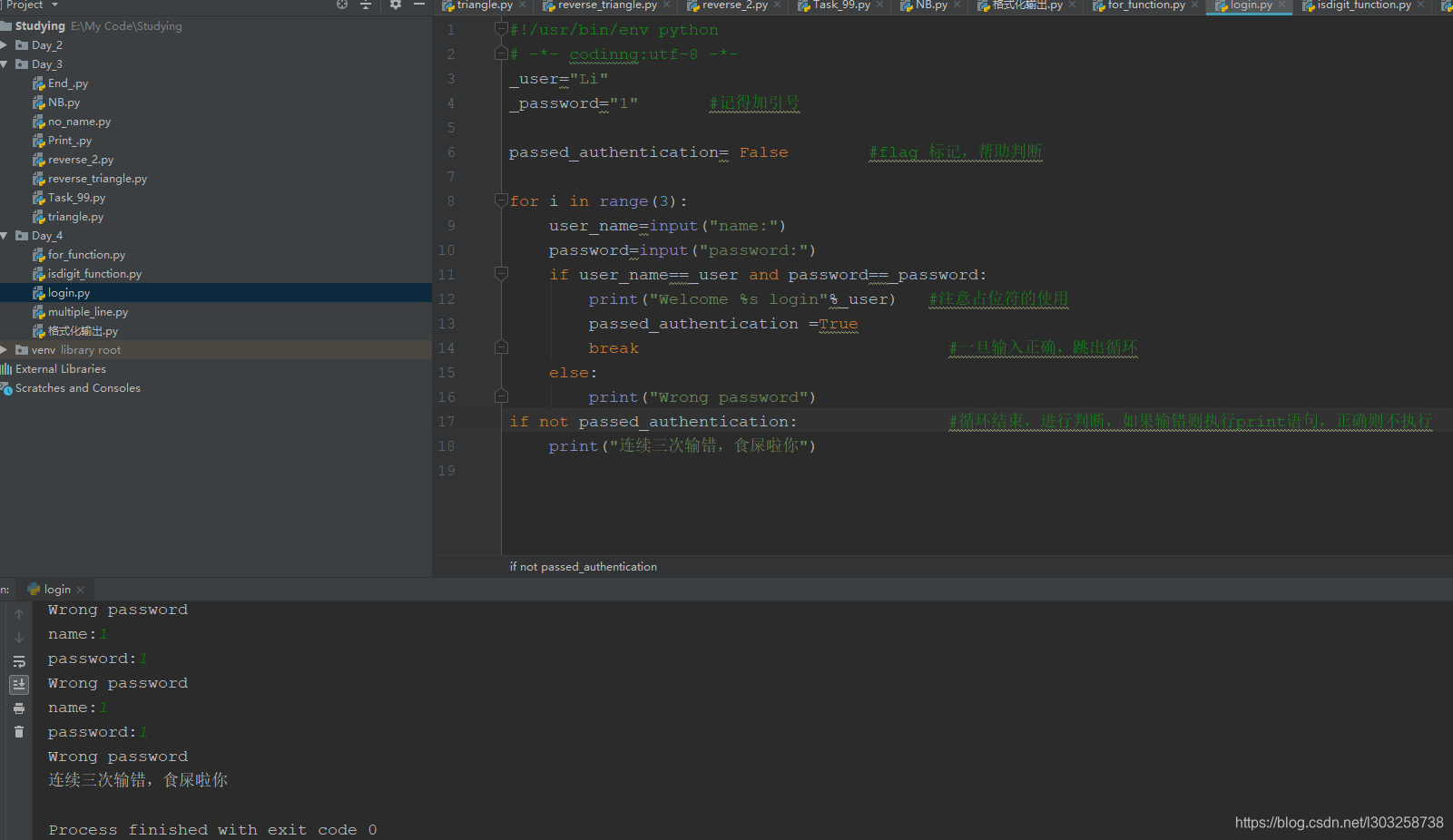The width and height of the screenshot is (1453, 840).
Task: Switch to the reverse_2.py tab
Action: tap(734, 5)
